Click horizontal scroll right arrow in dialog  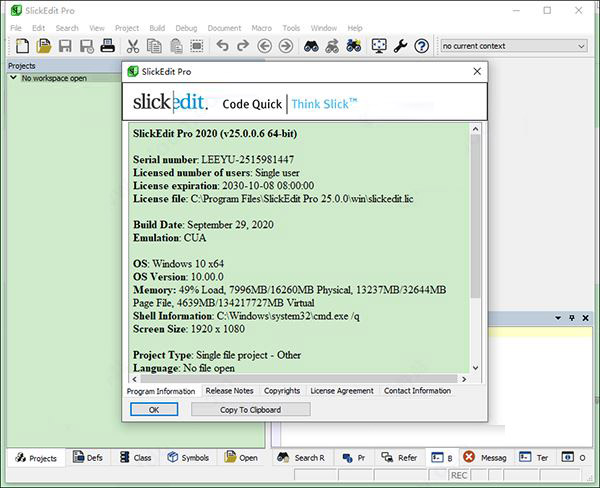click(x=464, y=379)
